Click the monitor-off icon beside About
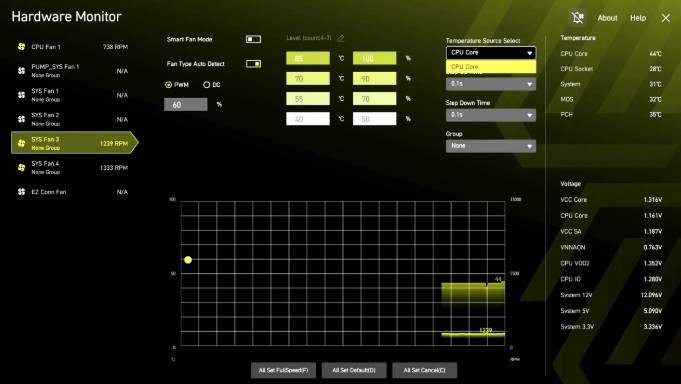This screenshot has height=384, width=681. click(x=578, y=18)
